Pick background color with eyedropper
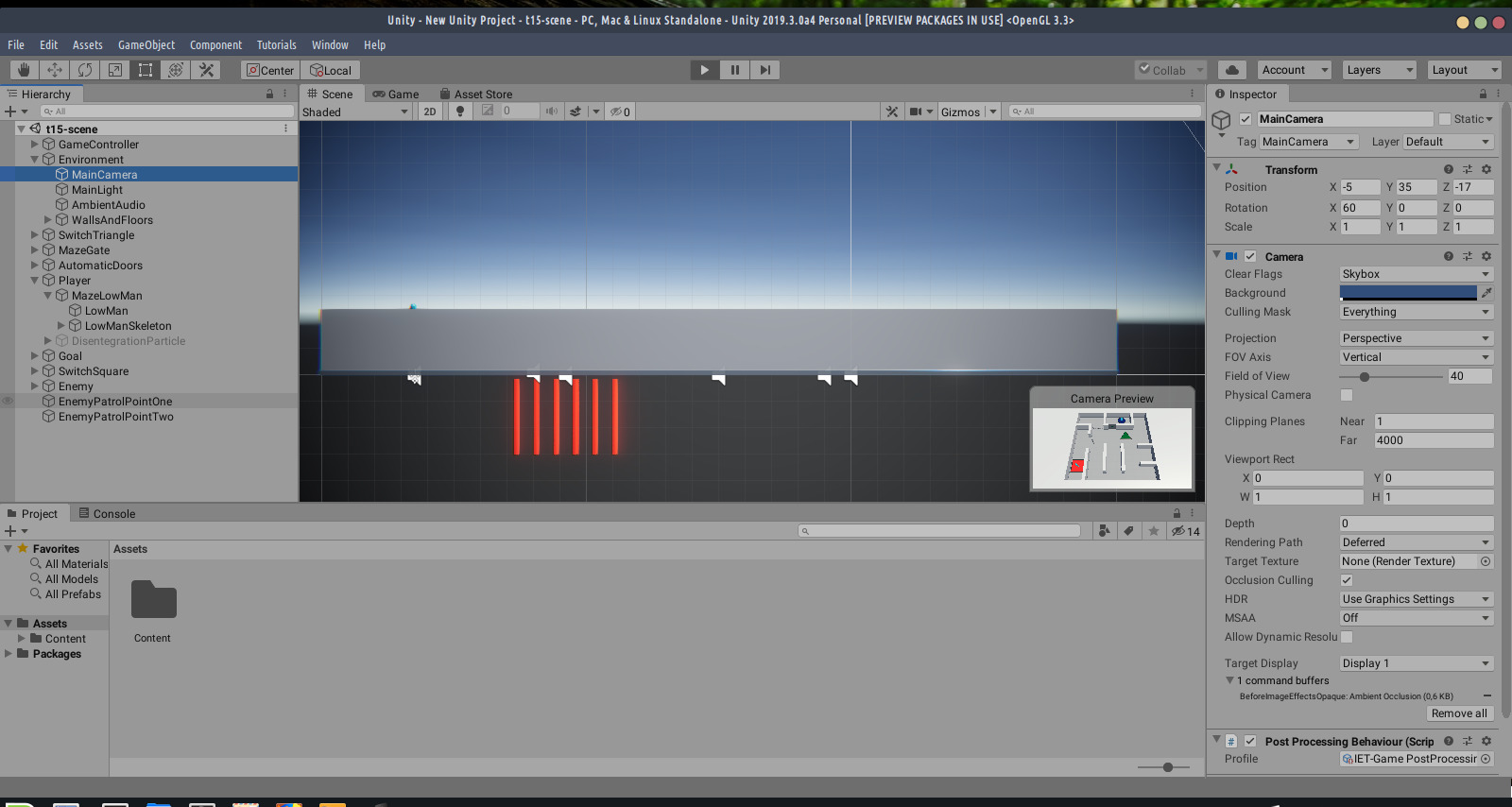Screen dimensions: 1512x807 point(1486,293)
